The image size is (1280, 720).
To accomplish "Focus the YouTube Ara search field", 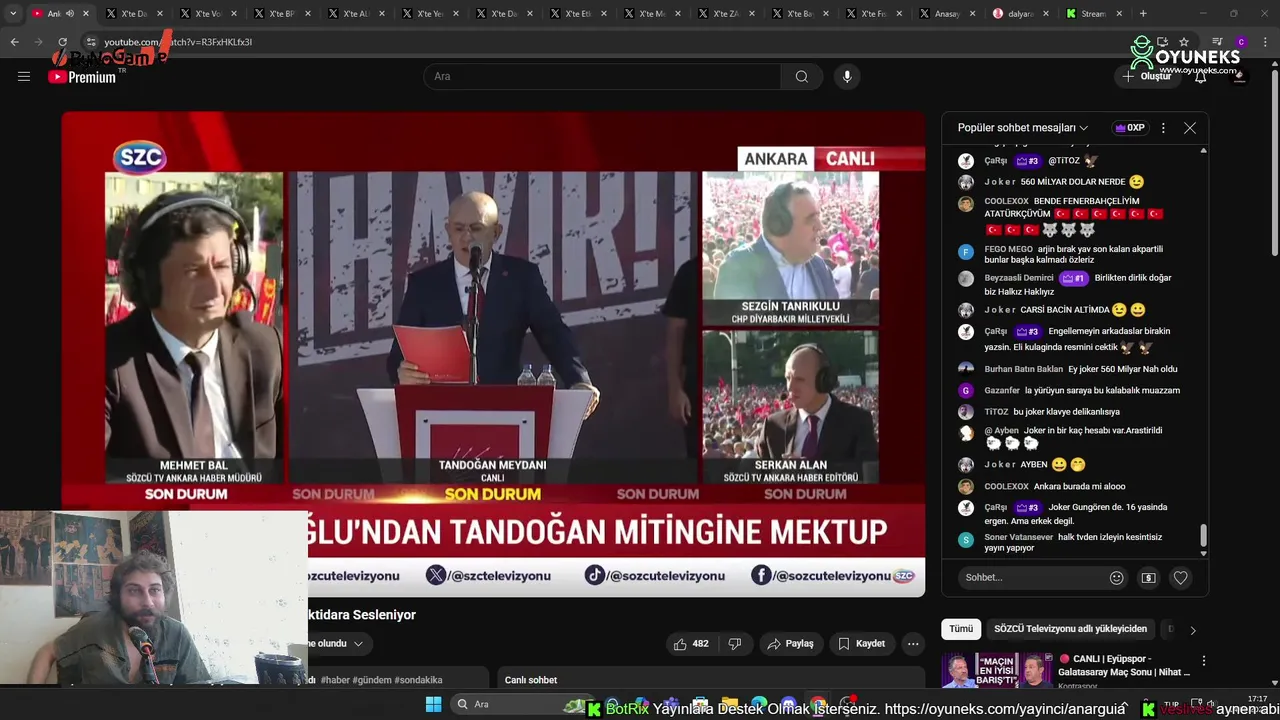I will [602, 77].
